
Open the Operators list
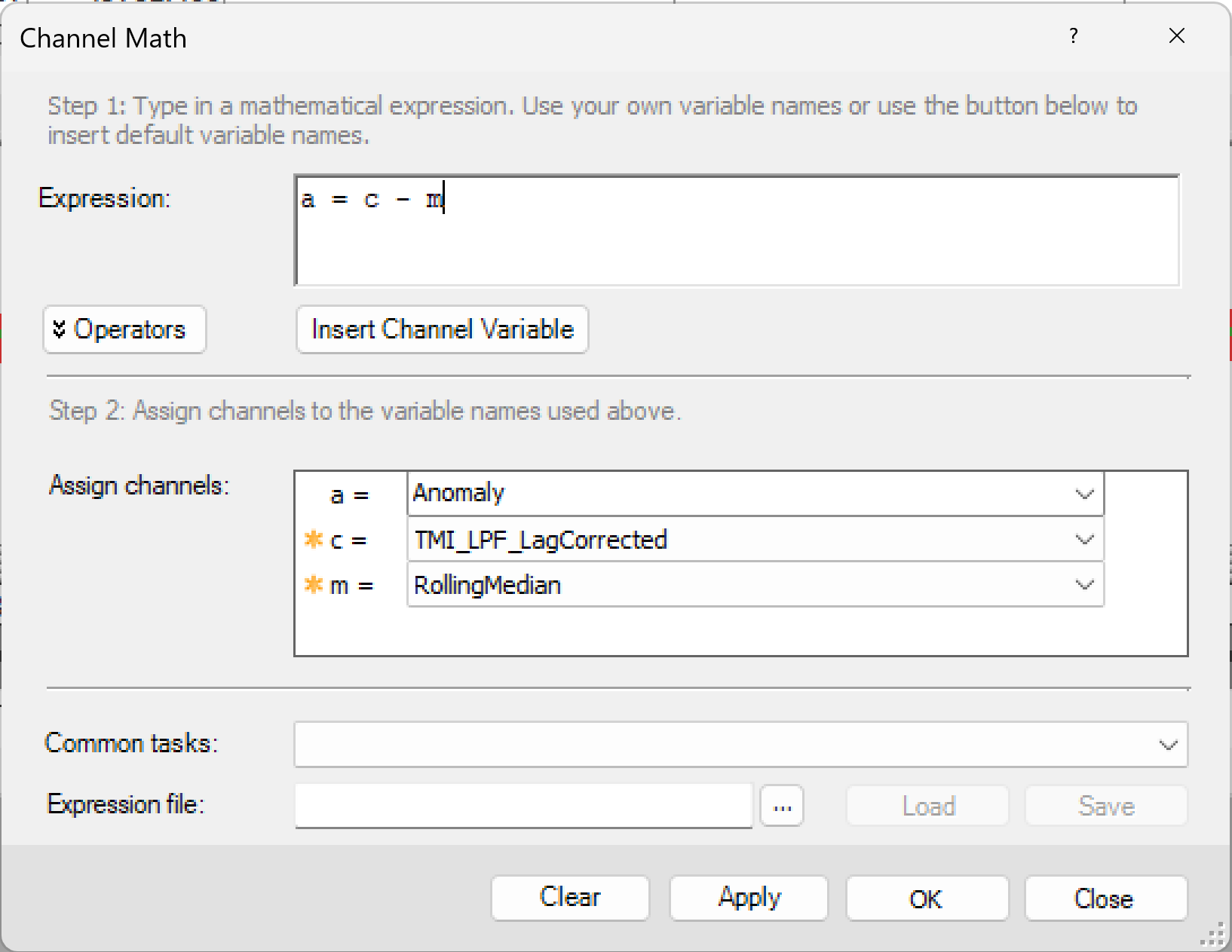click(124, 329)
